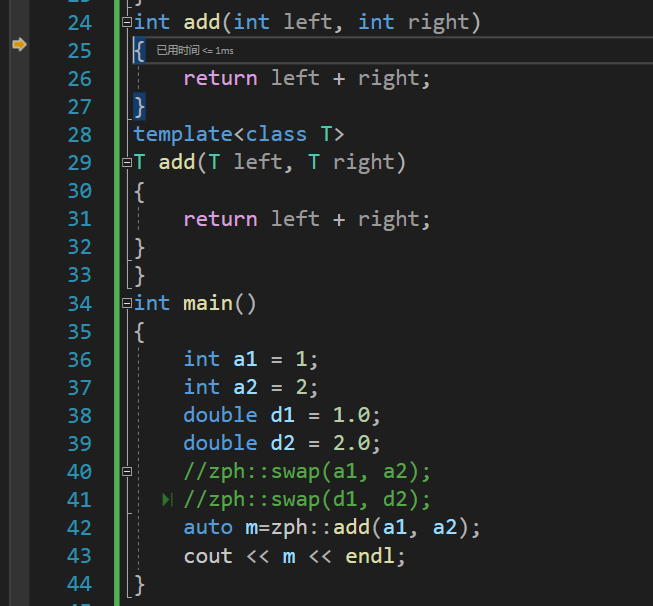Click line number 24

79,22
